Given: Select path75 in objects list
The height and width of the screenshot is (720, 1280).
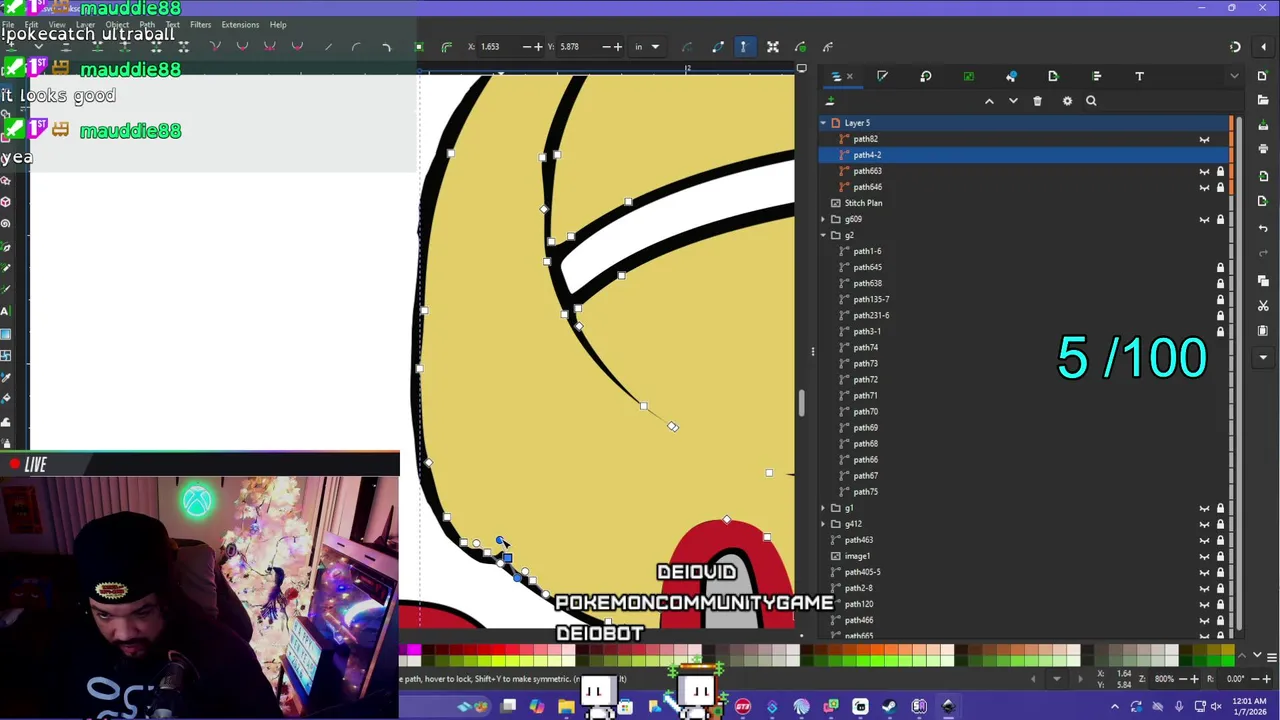Looking at the screenshot, I should 1024,492.
